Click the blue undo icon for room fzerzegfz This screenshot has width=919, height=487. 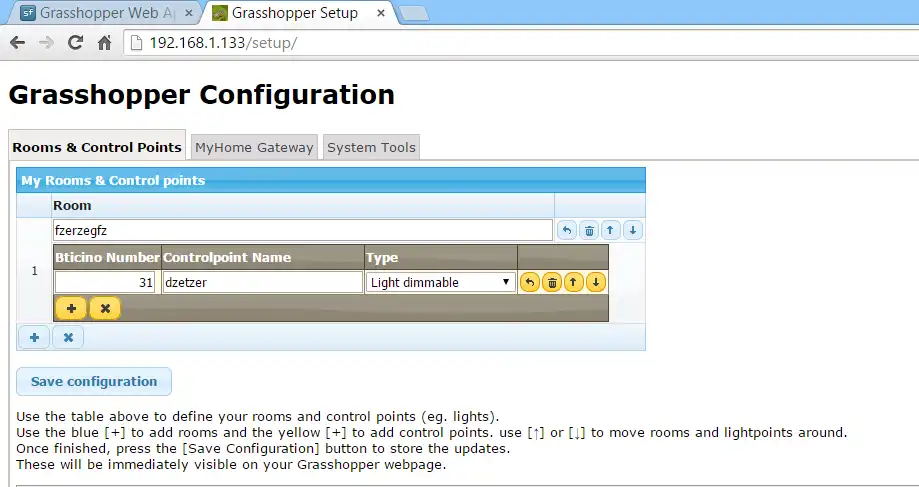567,230
